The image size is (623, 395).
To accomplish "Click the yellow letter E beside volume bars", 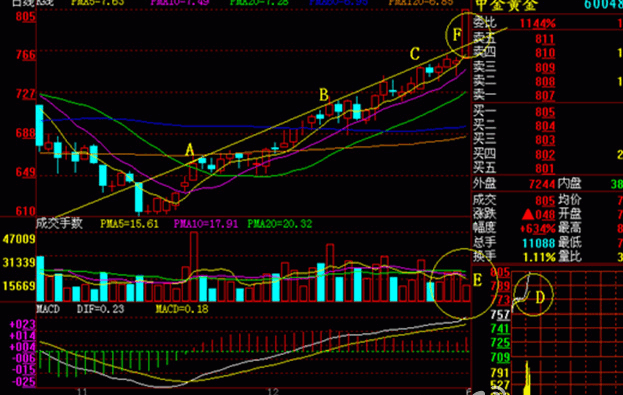I will [477, 280].
